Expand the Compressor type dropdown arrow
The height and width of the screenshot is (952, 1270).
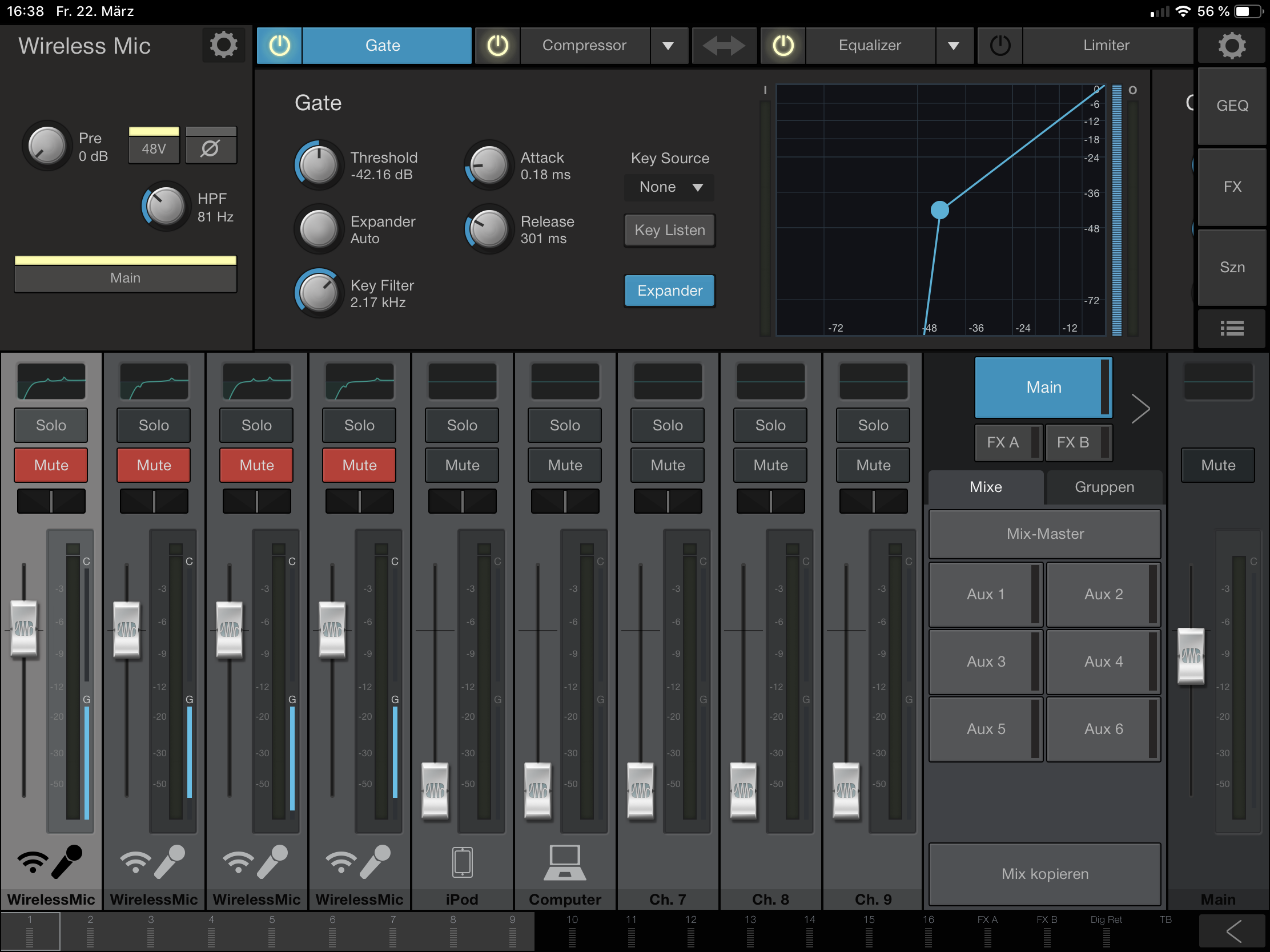(x=668, y=45)
